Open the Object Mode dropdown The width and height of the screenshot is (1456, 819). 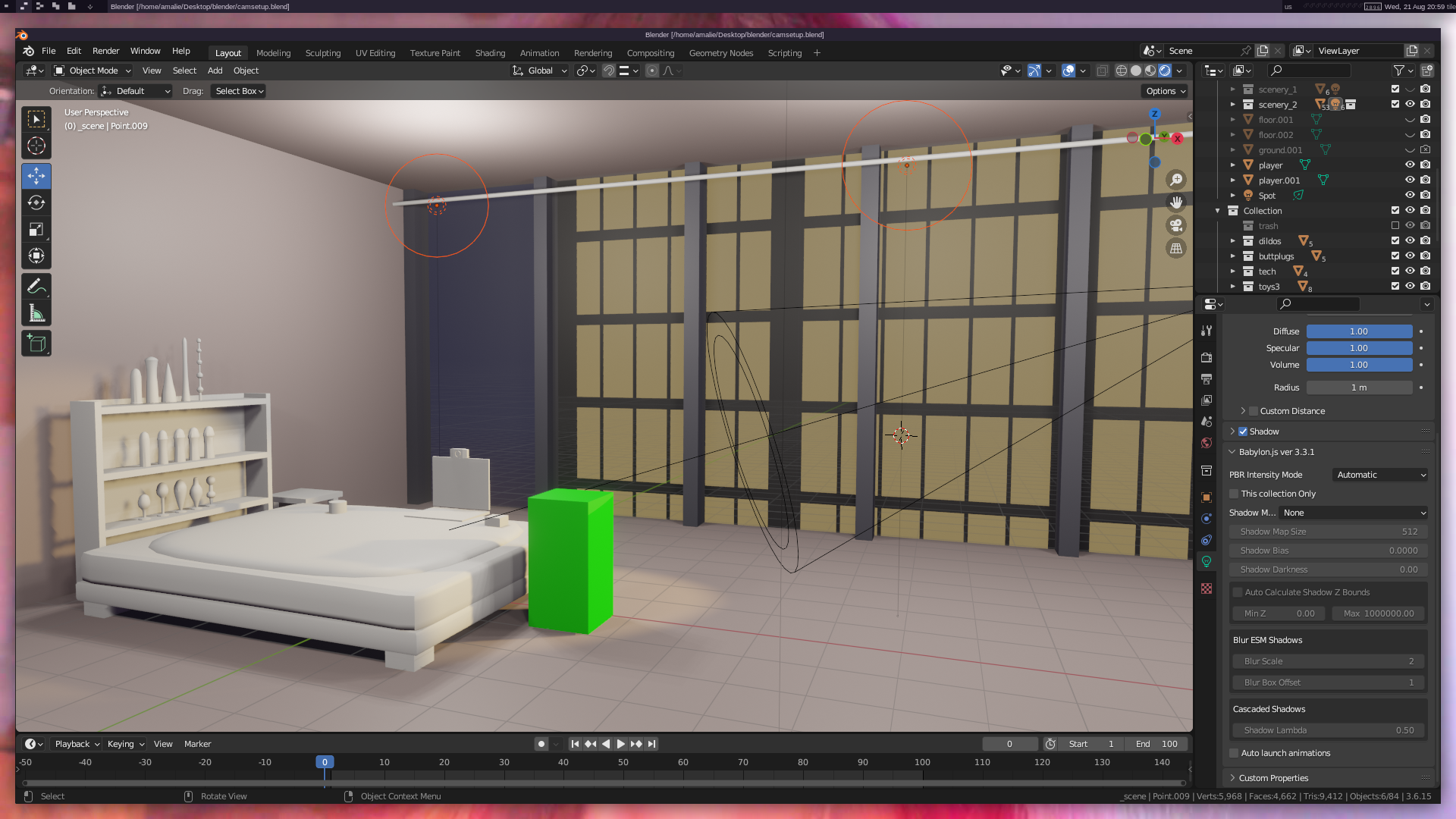[x=93, y=71]
